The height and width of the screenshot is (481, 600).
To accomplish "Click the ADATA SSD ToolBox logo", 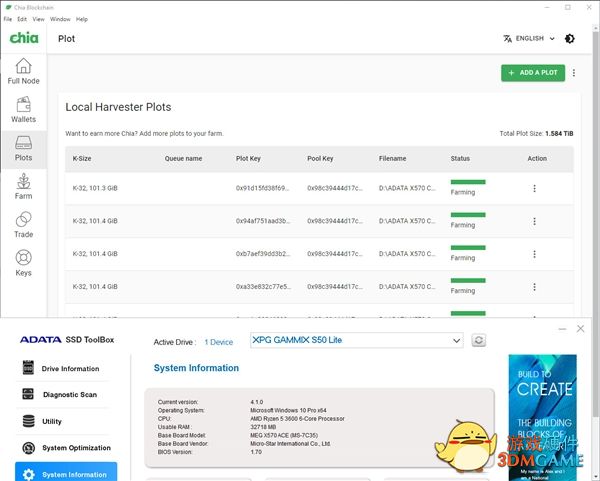I will tap(67, 340).
